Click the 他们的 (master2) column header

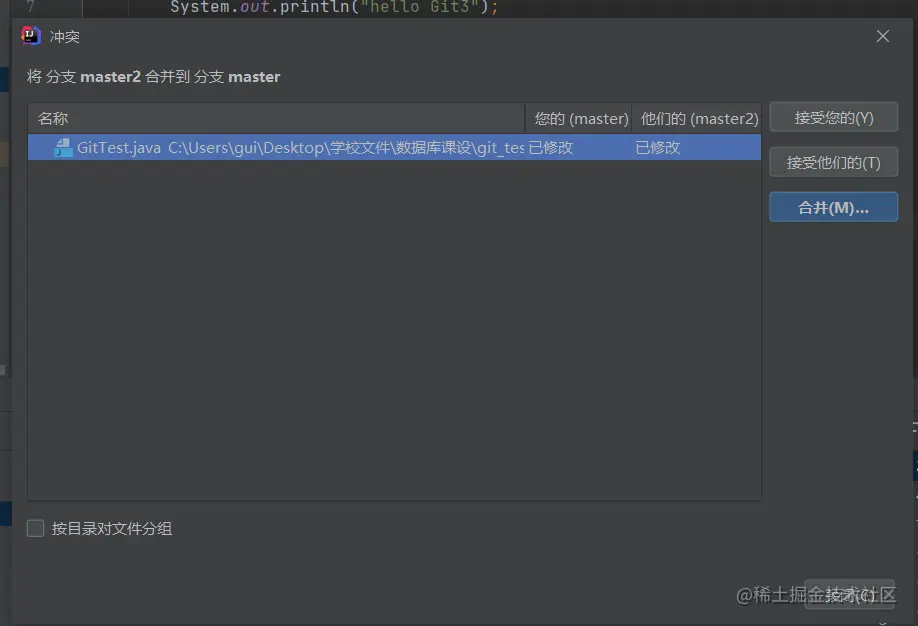[697, 118]
